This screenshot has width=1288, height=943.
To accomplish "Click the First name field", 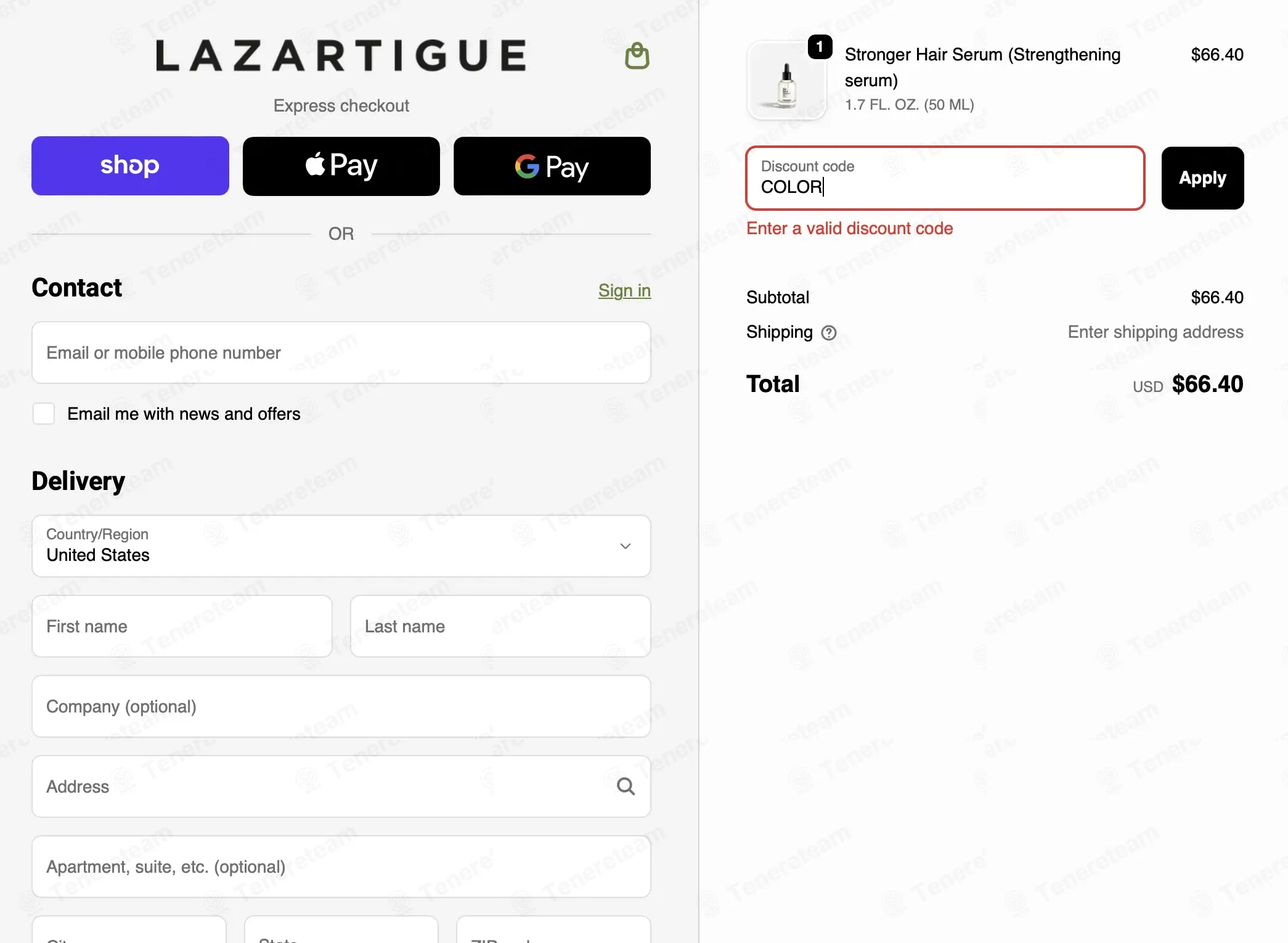I will point(182,626).
